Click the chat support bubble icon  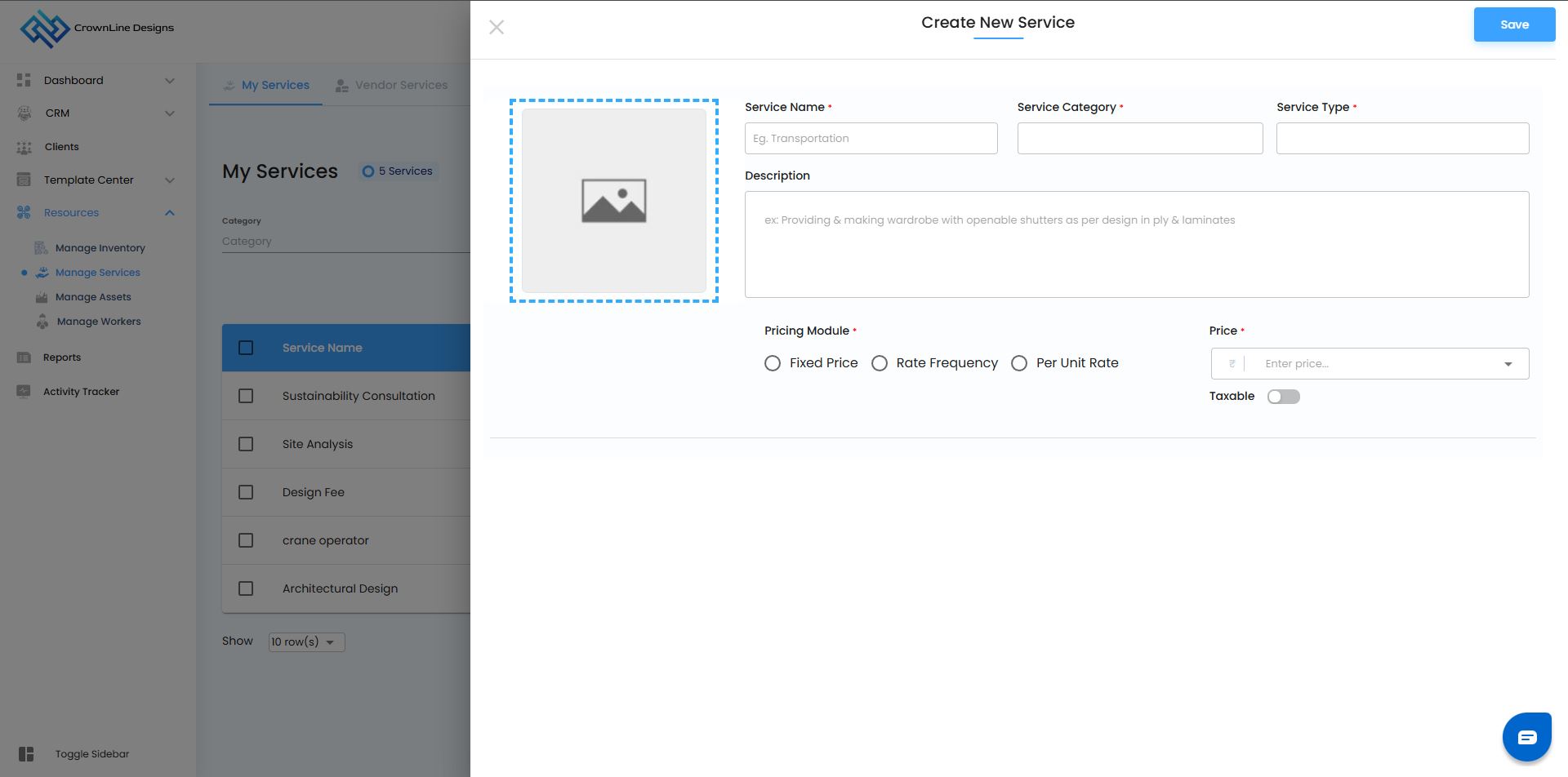point(1526,737)
